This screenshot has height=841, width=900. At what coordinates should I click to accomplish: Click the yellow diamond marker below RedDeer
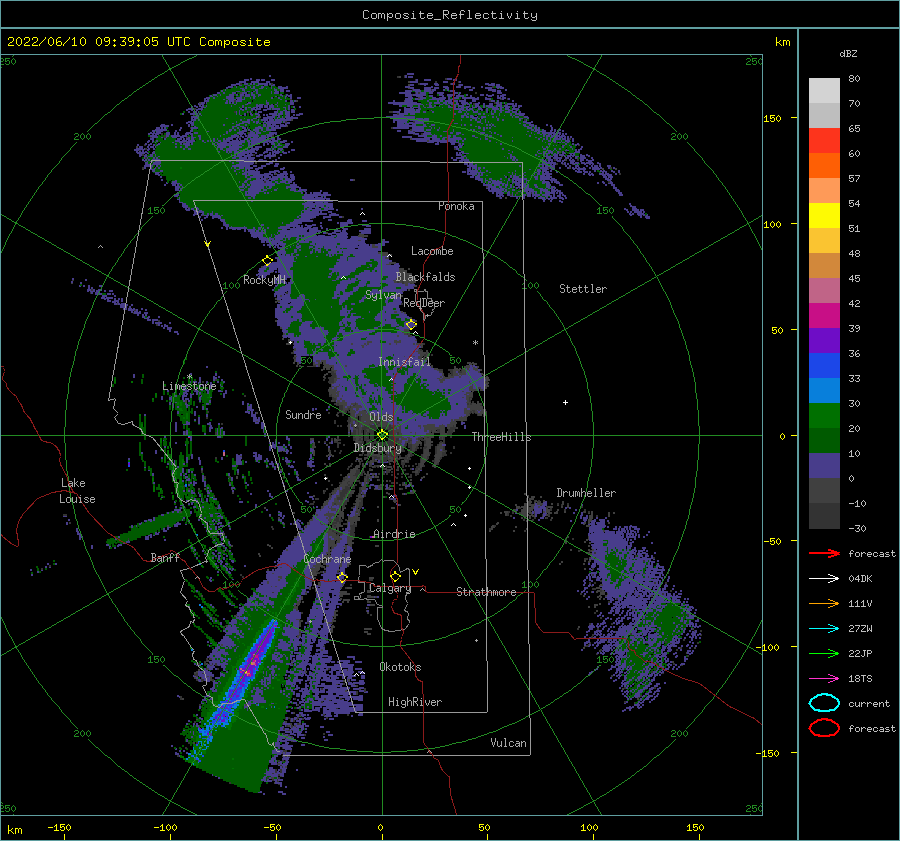pyautogui.click(x=412, y=324)
